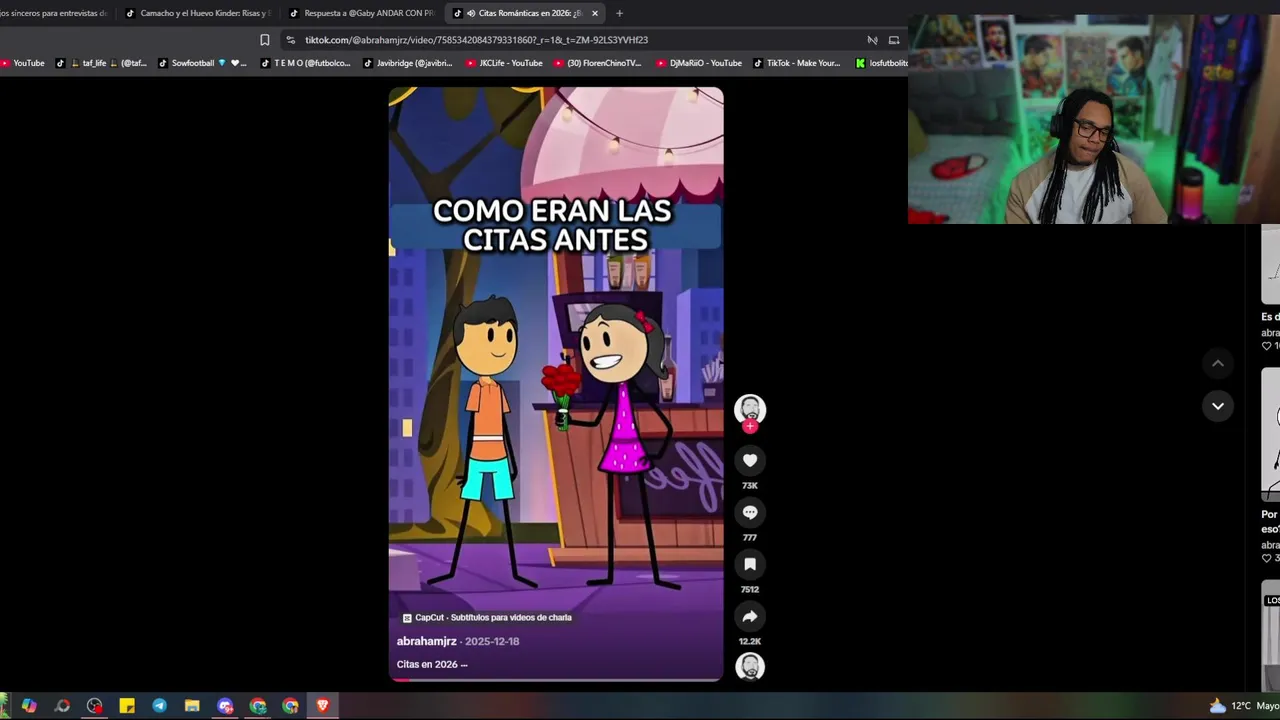Open the YouTube bookmark
Viewport: 1280px width, 720px height.
tap(23, 63)
